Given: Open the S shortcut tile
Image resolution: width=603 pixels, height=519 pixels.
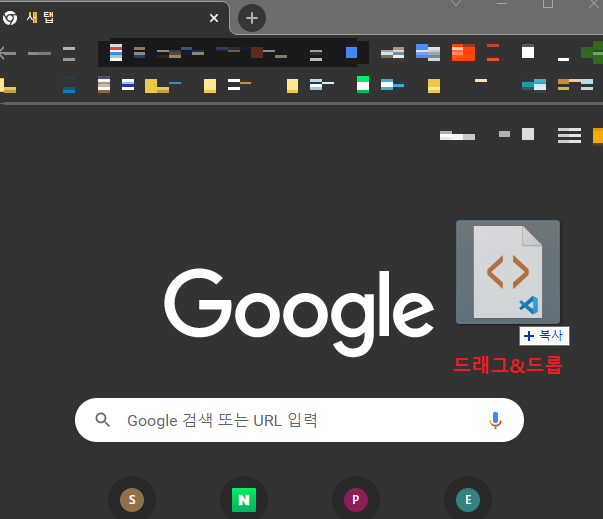Looking at the screenshot, I should click(132, 500).
